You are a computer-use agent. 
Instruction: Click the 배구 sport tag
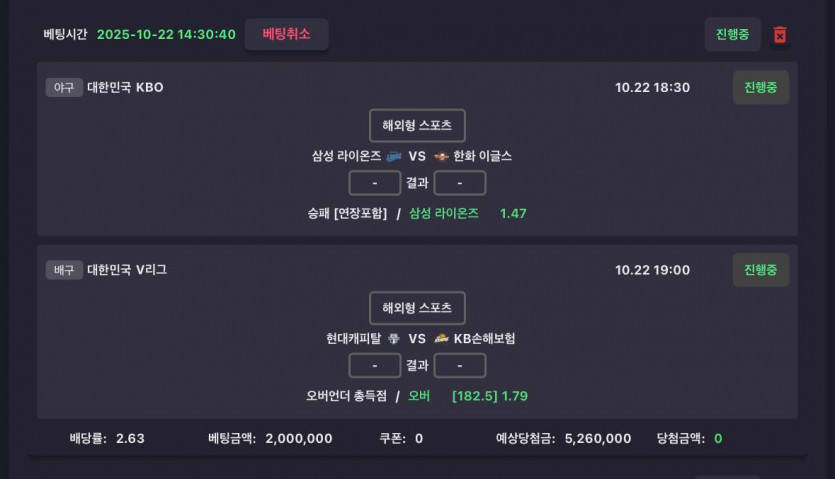(64, 269)
